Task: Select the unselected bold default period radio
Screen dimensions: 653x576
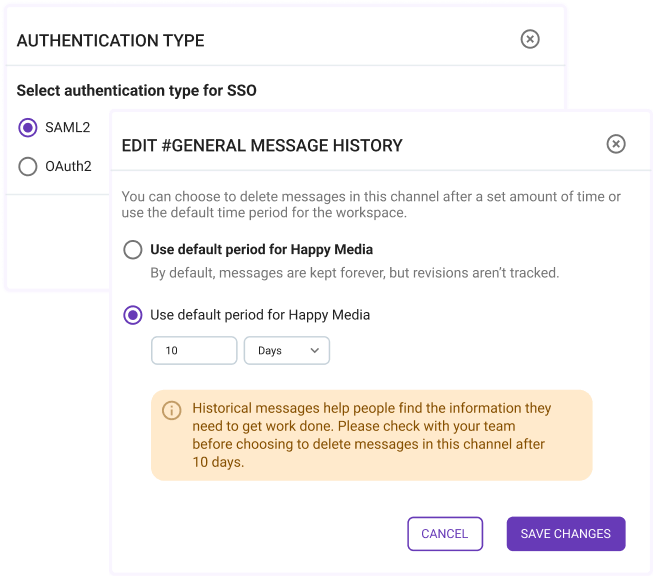Action: 132,249
